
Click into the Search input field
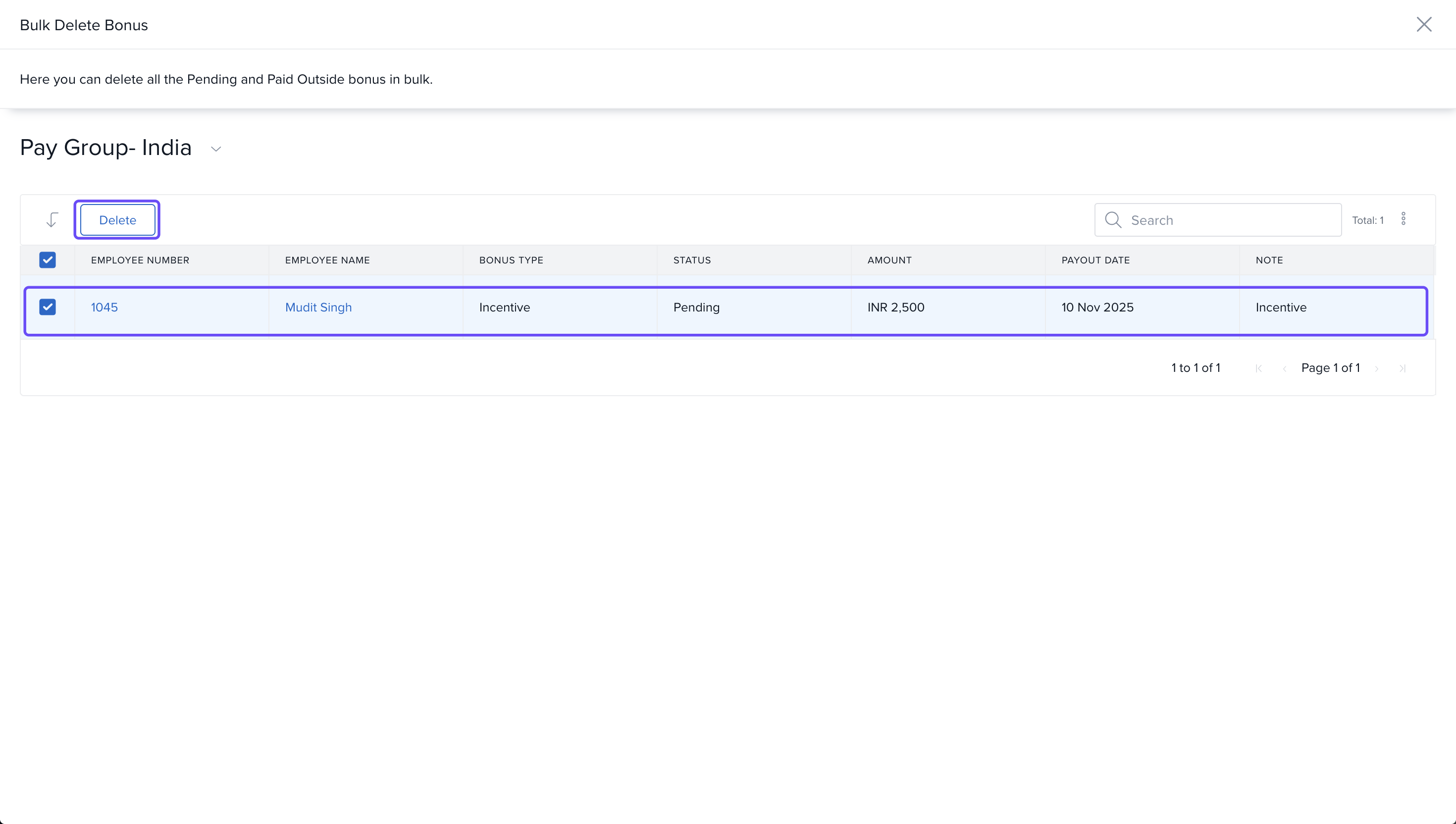pyautogui.click(x=1228, y=220)
